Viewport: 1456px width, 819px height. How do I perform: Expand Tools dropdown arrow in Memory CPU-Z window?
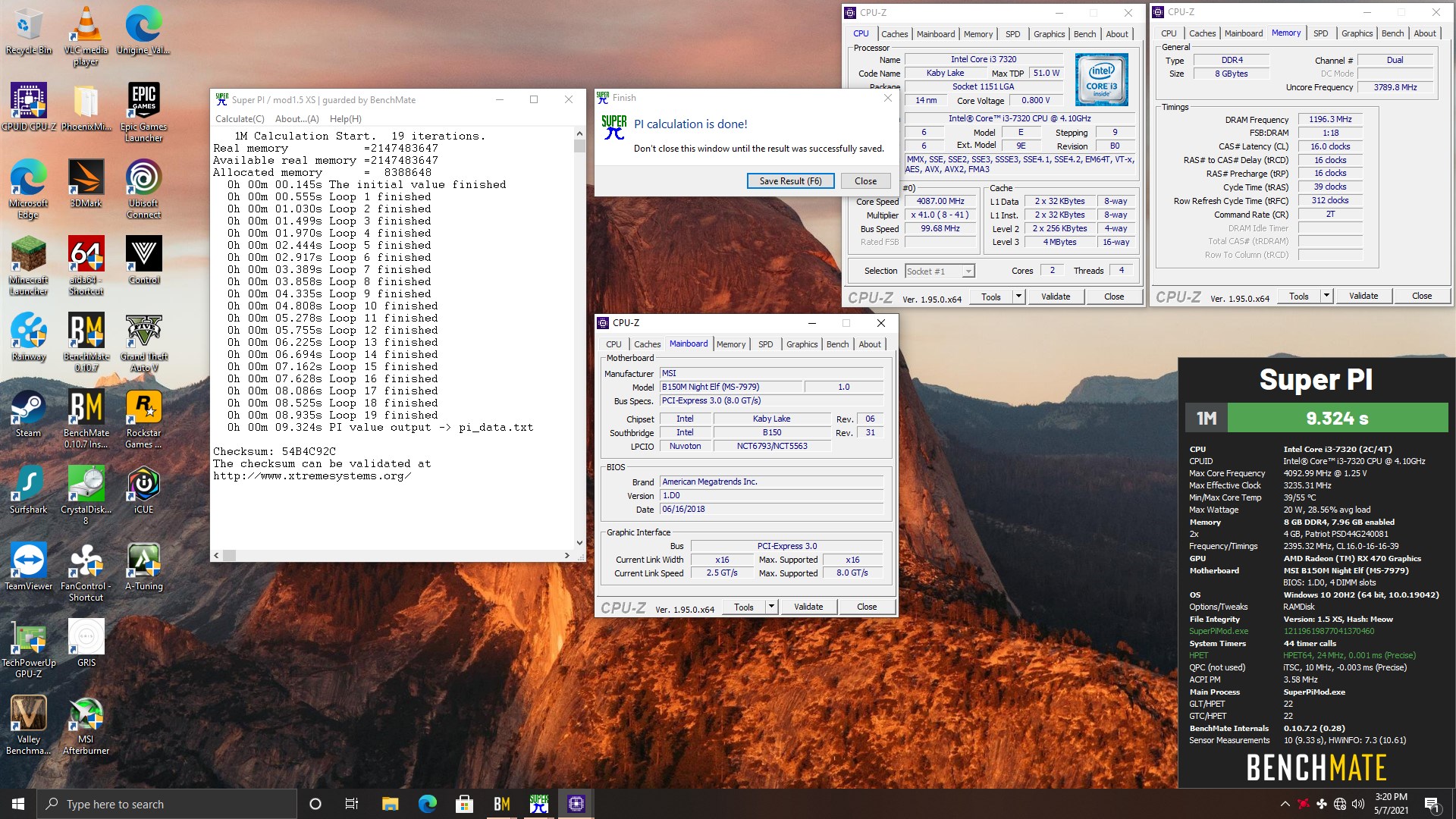click(x=1326, y=296)
